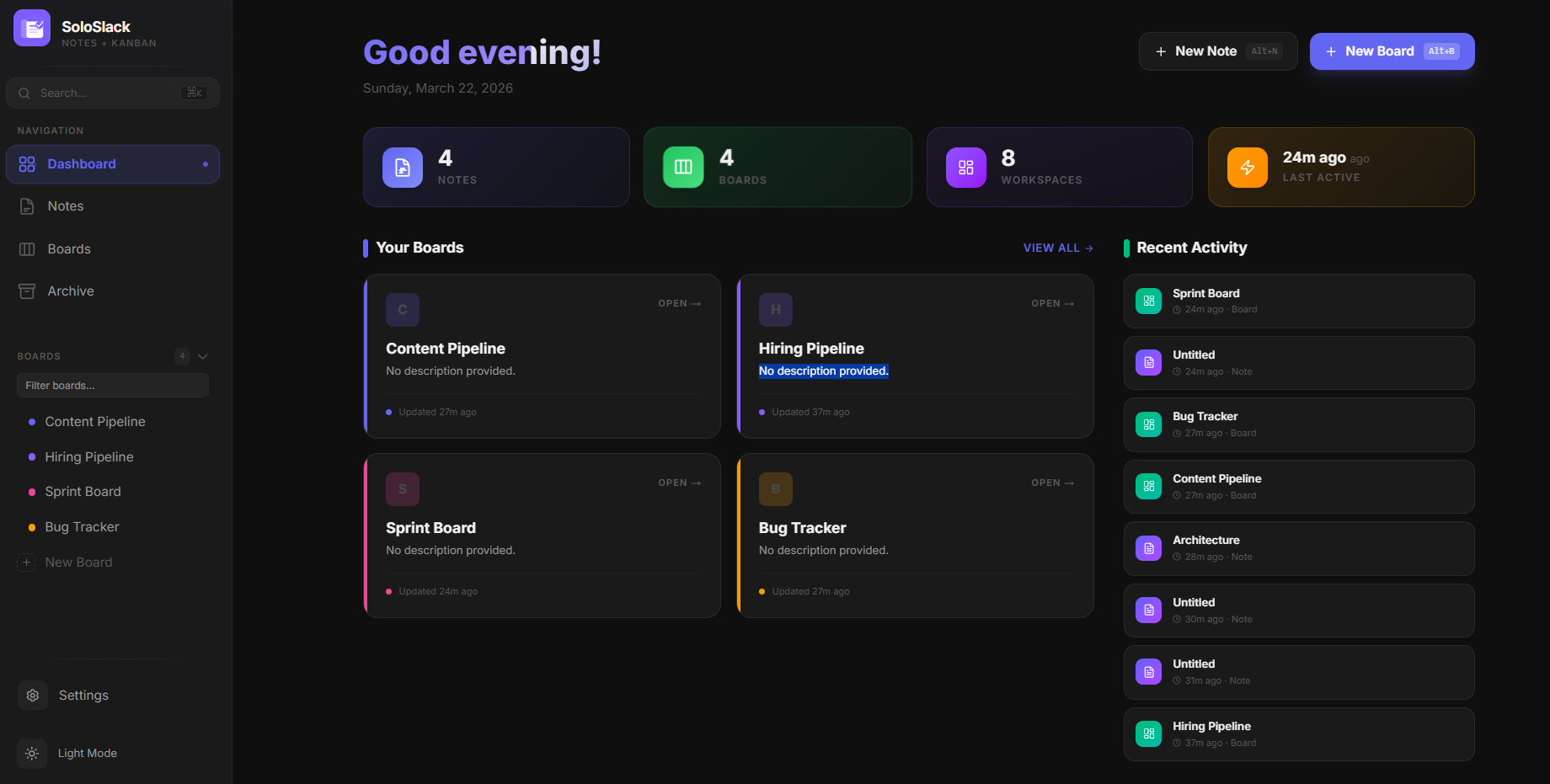Click the Archive box icon
This screenshot has height=784, width=1550.
26,291
